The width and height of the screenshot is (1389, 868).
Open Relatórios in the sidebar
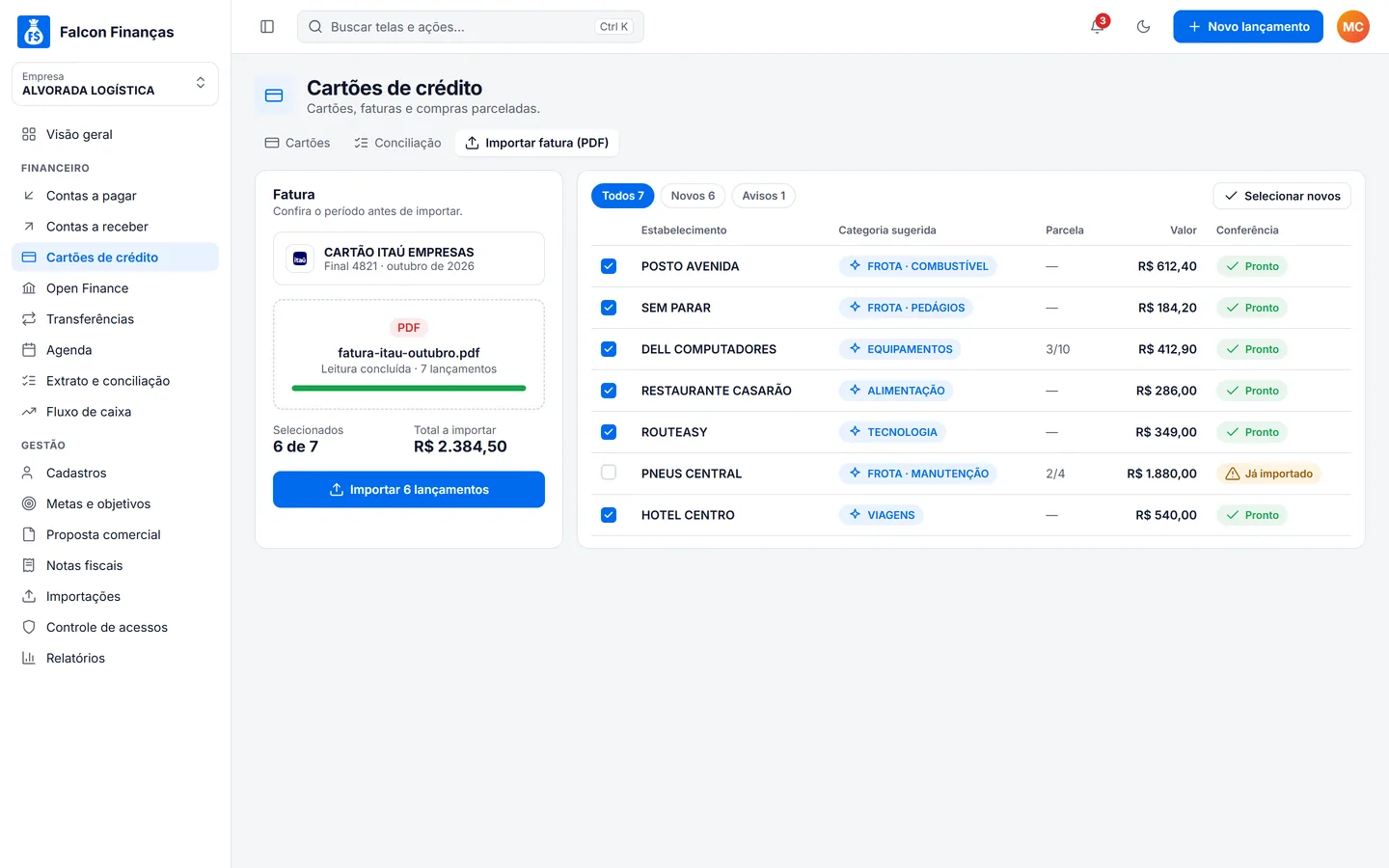pyautogui.click(x=115, y=659)
